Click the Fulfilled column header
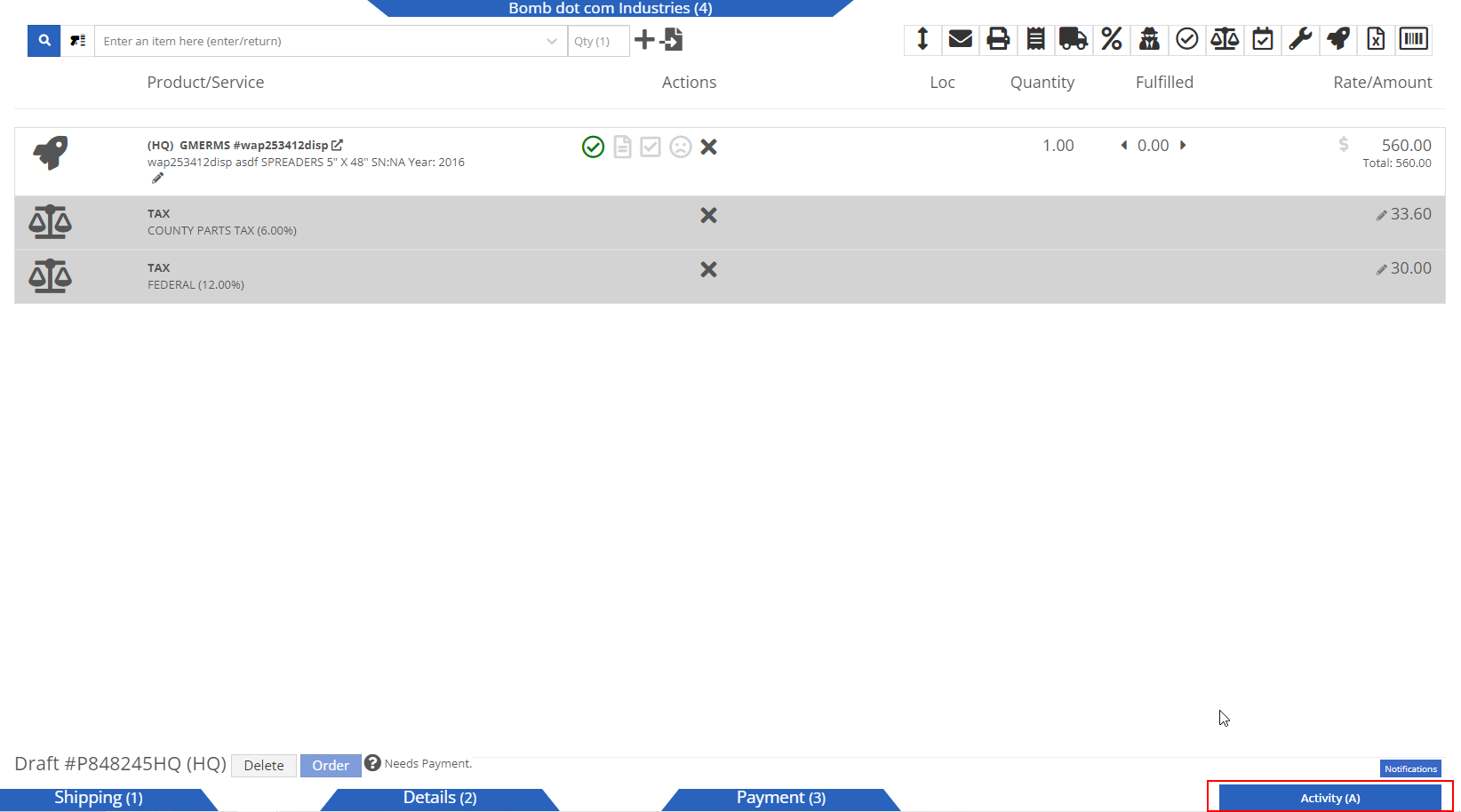 coord(1164,82)
